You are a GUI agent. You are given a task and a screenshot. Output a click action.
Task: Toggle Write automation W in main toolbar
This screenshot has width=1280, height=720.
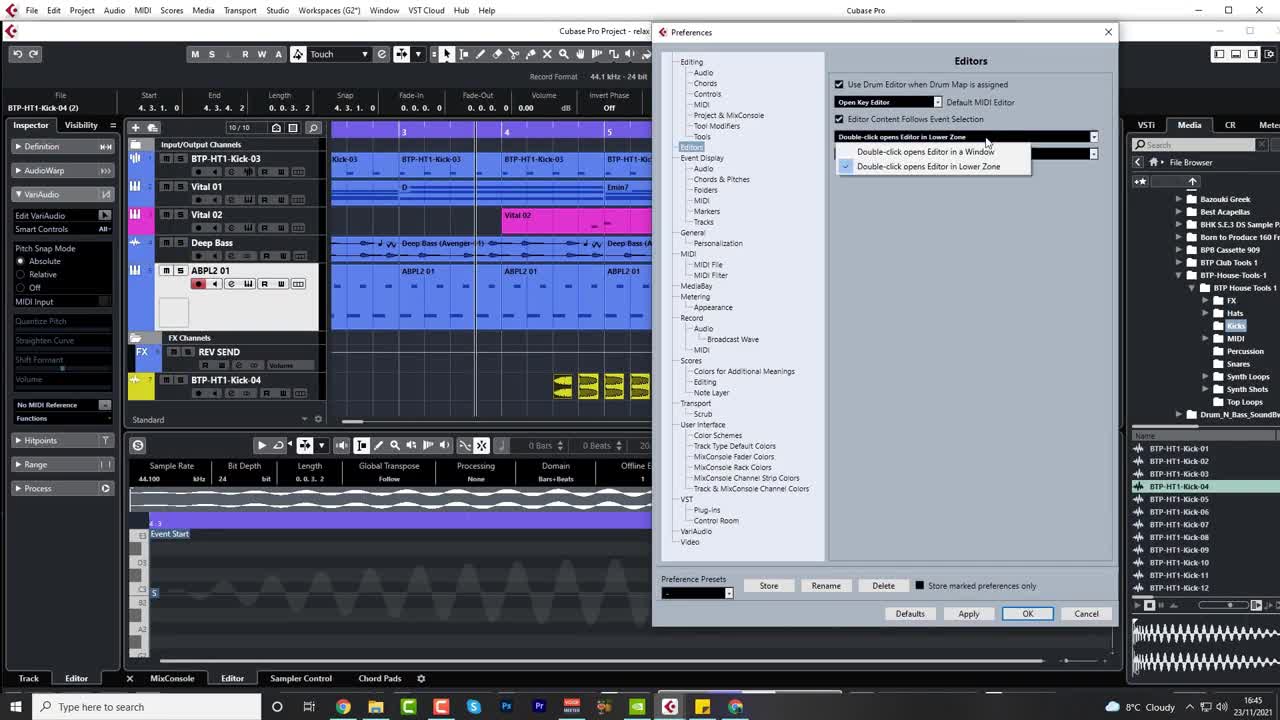(262, 54)
